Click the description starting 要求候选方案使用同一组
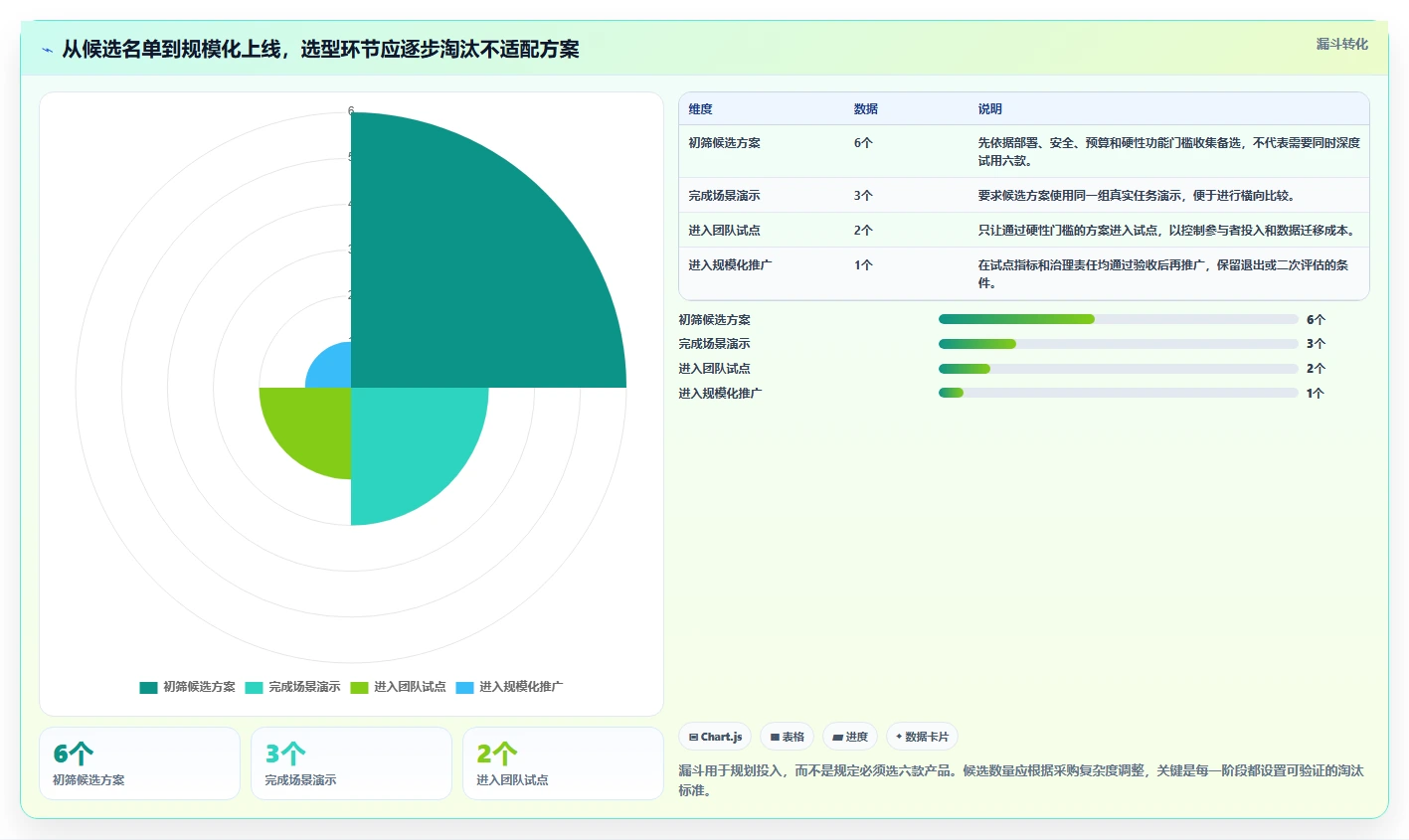The image size is (1409, 840). pos(1137,196)
